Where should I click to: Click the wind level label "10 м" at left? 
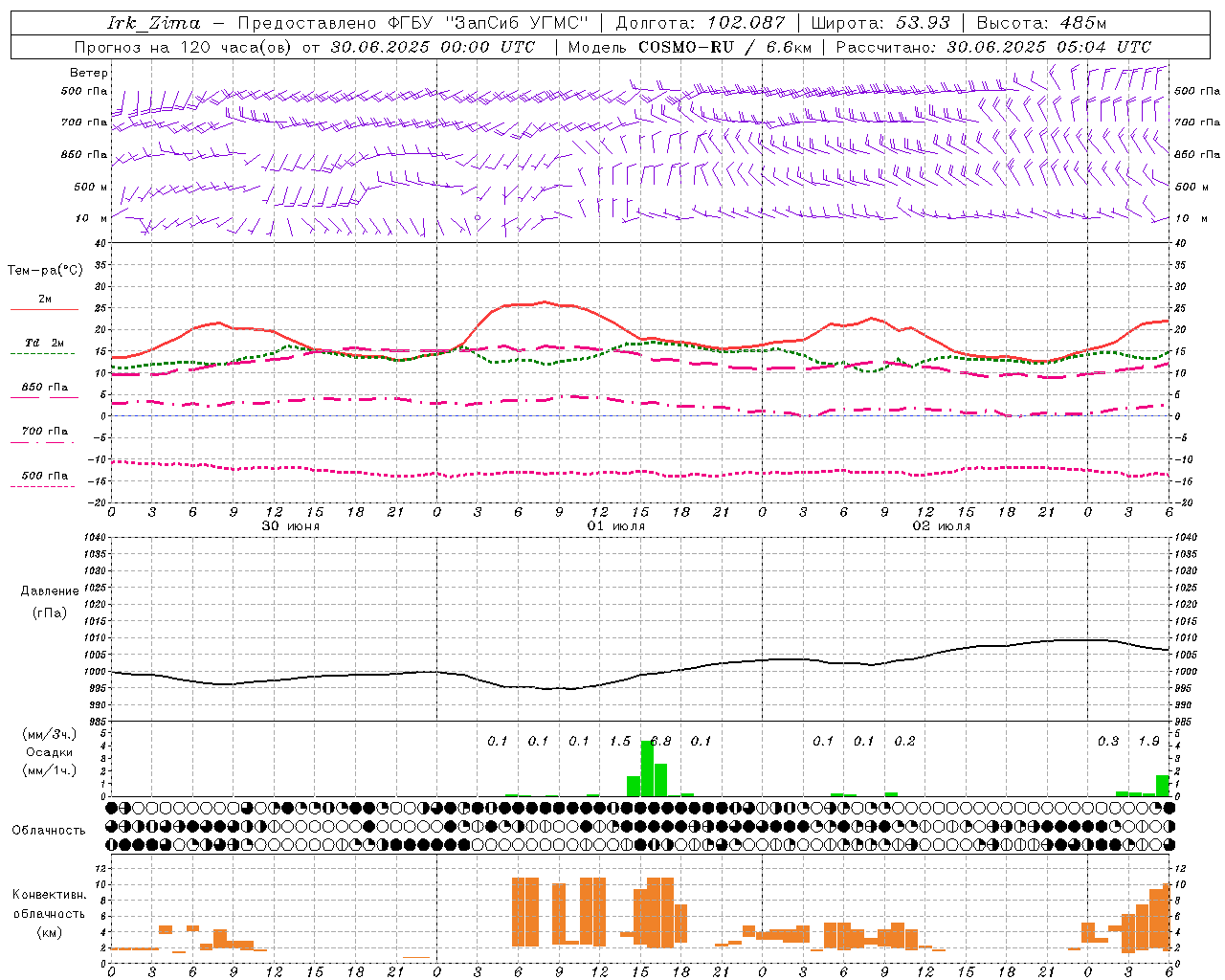pyautogui.click(x=92, y=218)
